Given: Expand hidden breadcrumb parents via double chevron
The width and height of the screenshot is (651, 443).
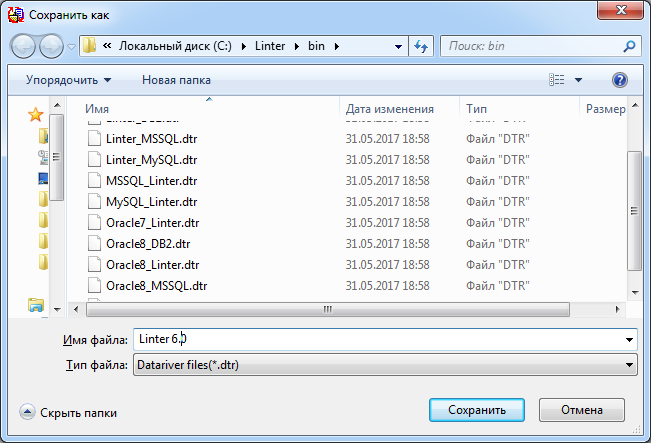Looking at the screenshot, I should tap(107, 46).
